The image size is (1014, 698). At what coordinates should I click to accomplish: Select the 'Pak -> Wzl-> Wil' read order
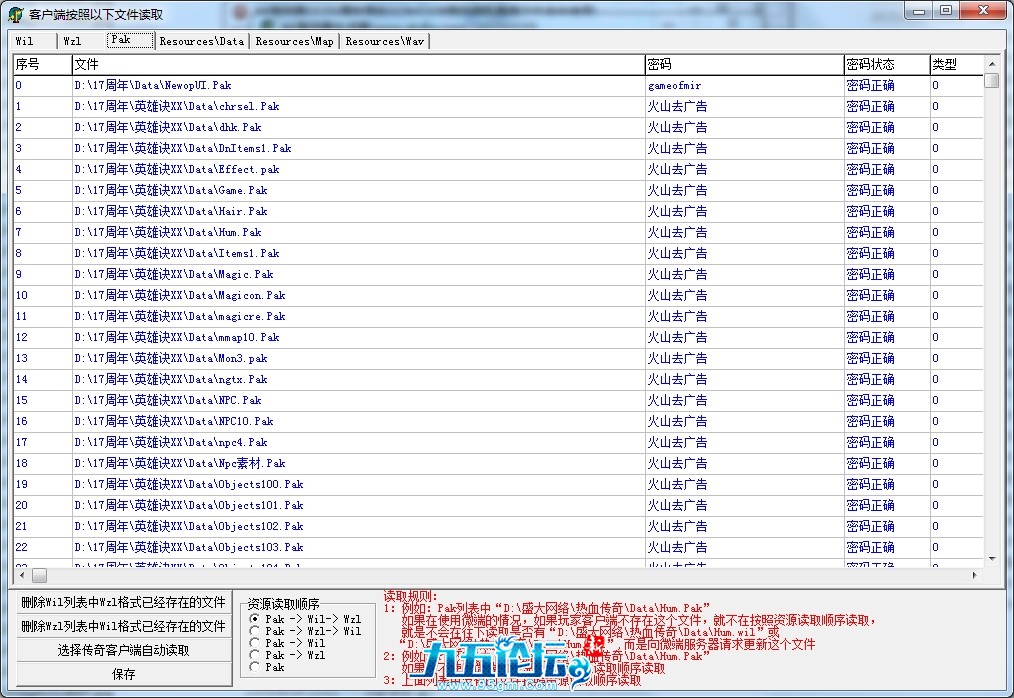coord(255,632)
